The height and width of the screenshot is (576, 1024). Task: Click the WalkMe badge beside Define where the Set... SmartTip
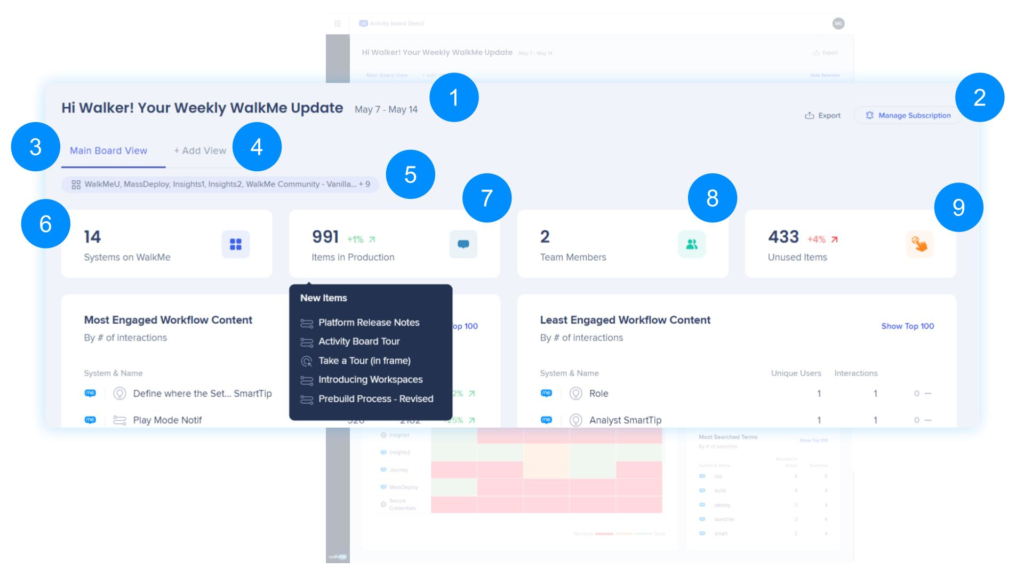point(90,393)
